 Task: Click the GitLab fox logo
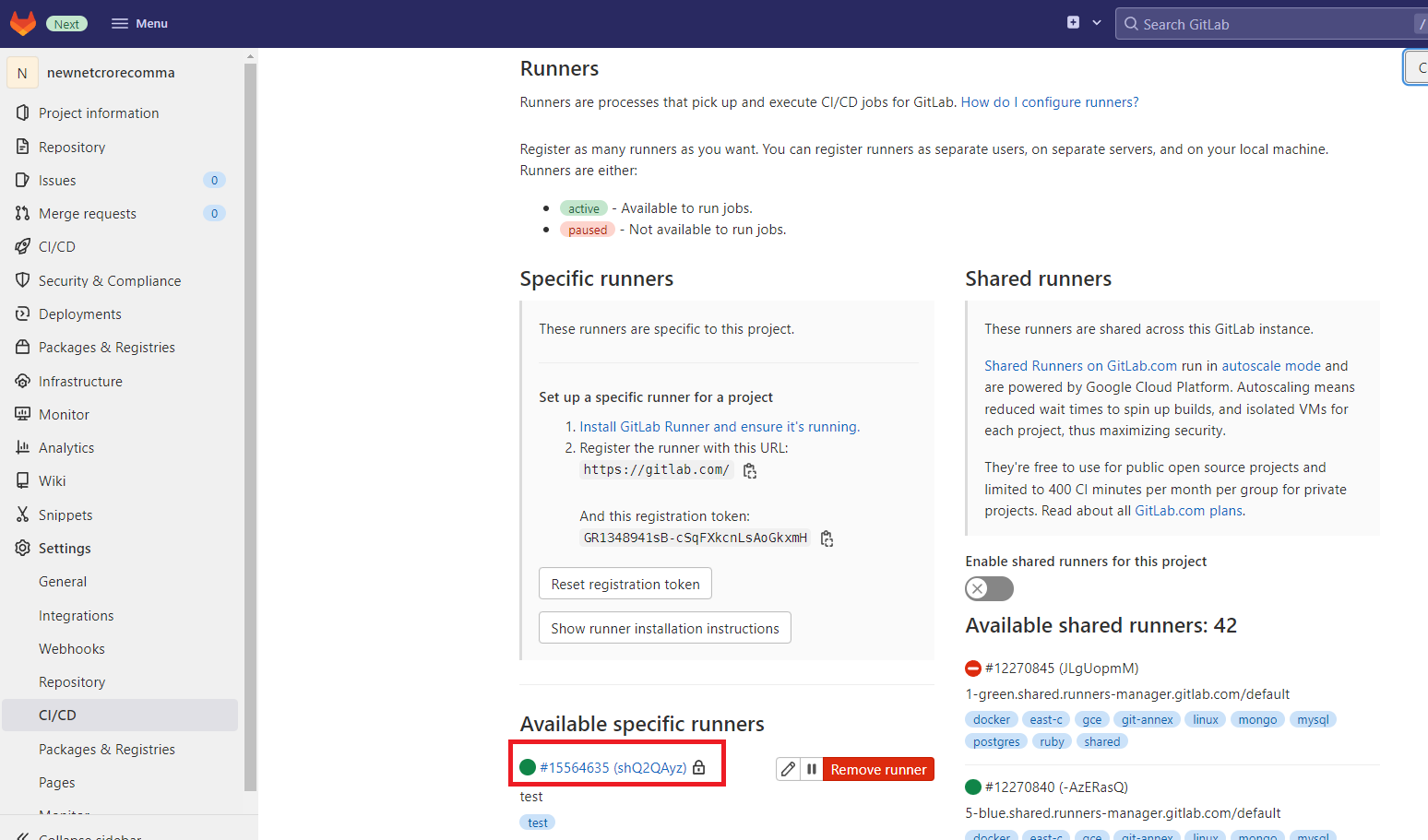[23, 23]
